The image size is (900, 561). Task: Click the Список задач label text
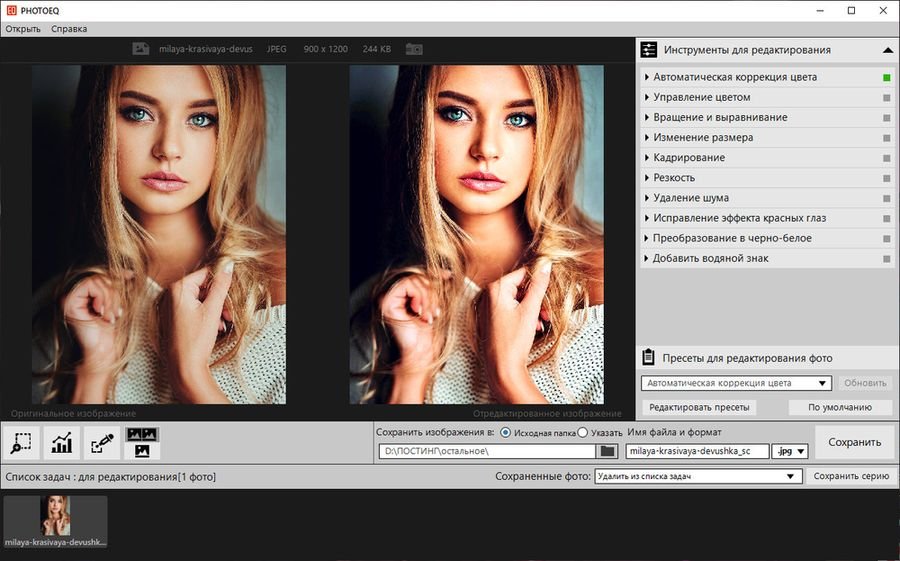tap(110, 477)
